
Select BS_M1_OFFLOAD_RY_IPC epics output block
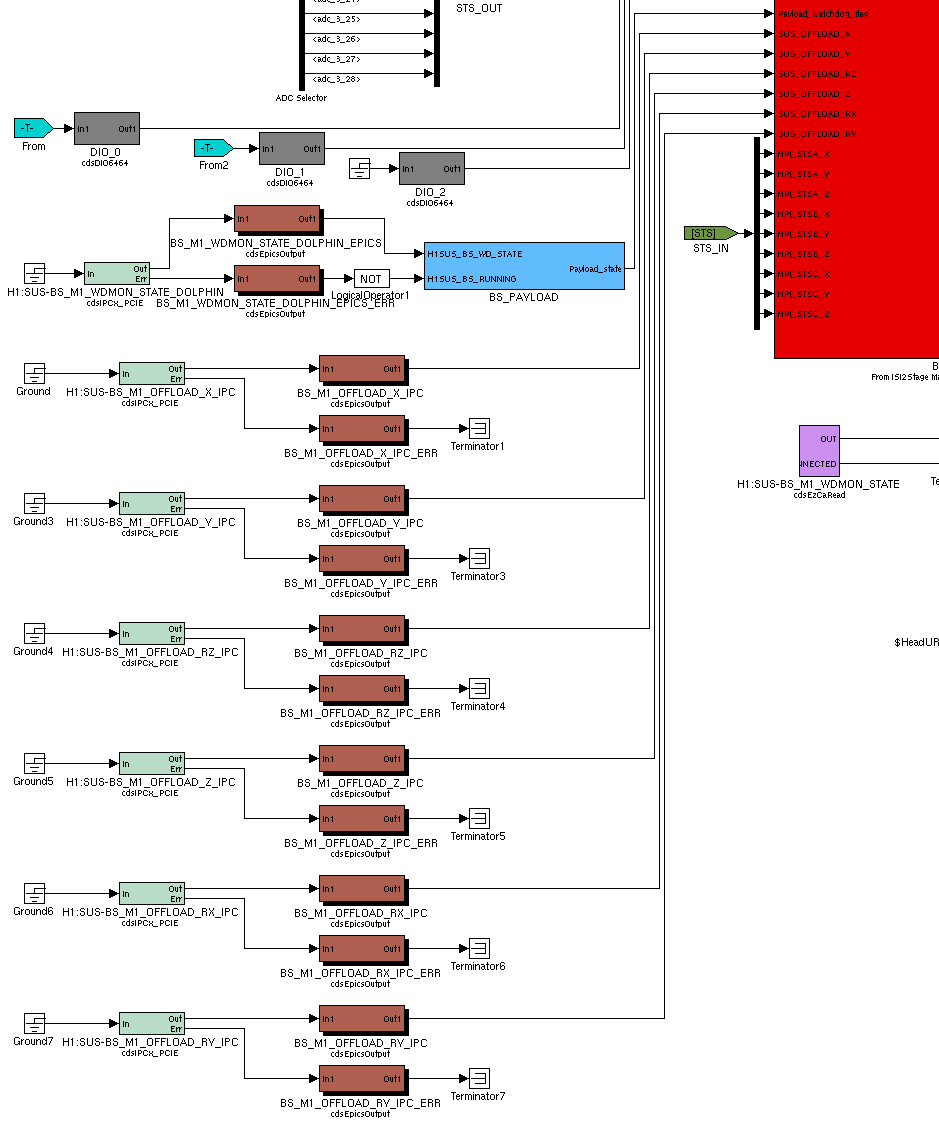[363, 1020]
